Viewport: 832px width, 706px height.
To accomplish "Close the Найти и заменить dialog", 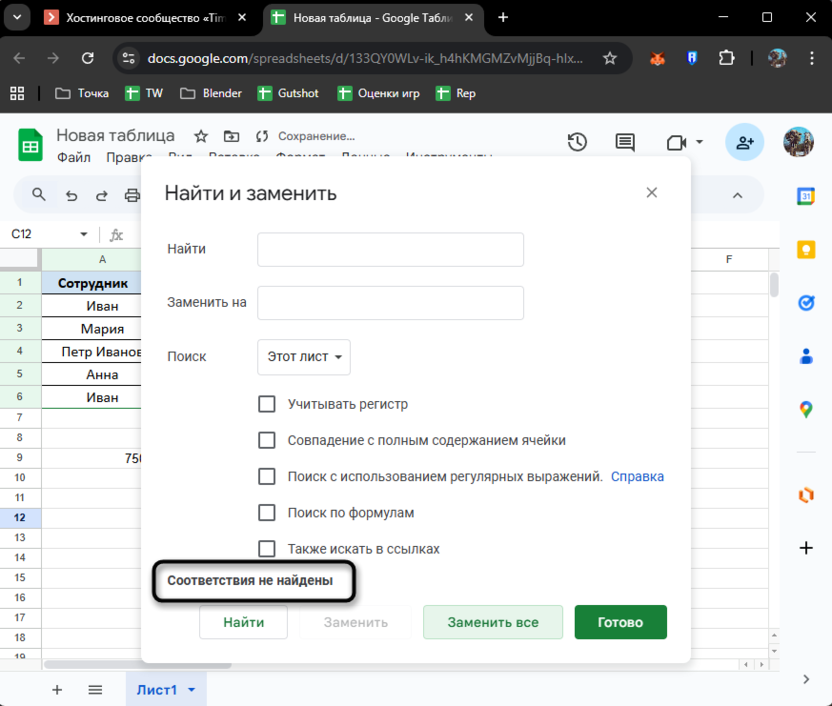I will (652, 193).
